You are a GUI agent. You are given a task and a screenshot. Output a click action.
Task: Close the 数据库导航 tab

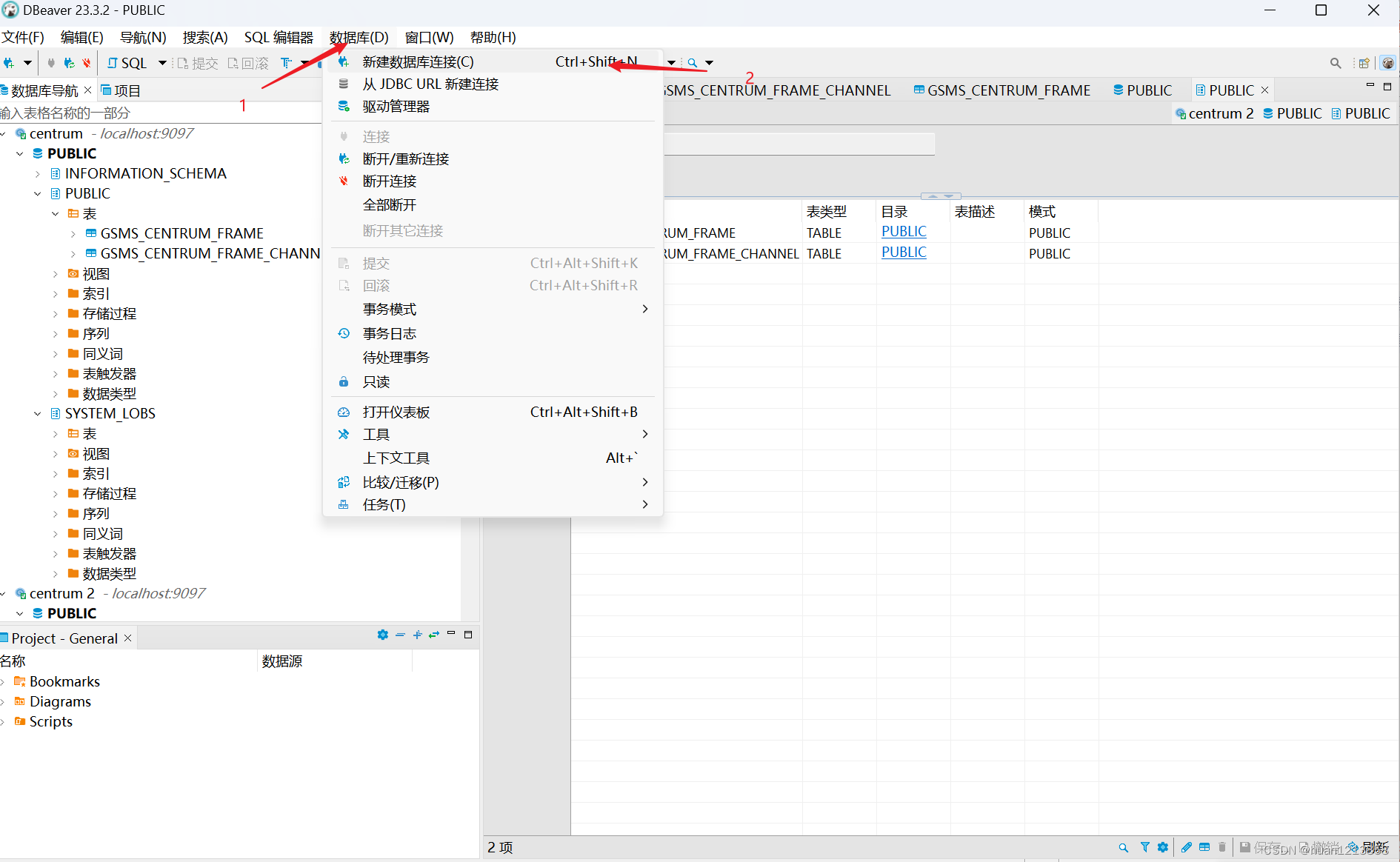click(87, 90)
